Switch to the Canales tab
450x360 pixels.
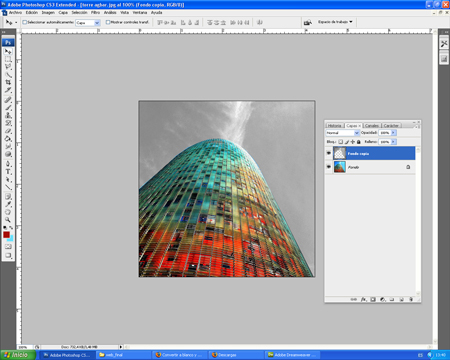click(371, 125)
